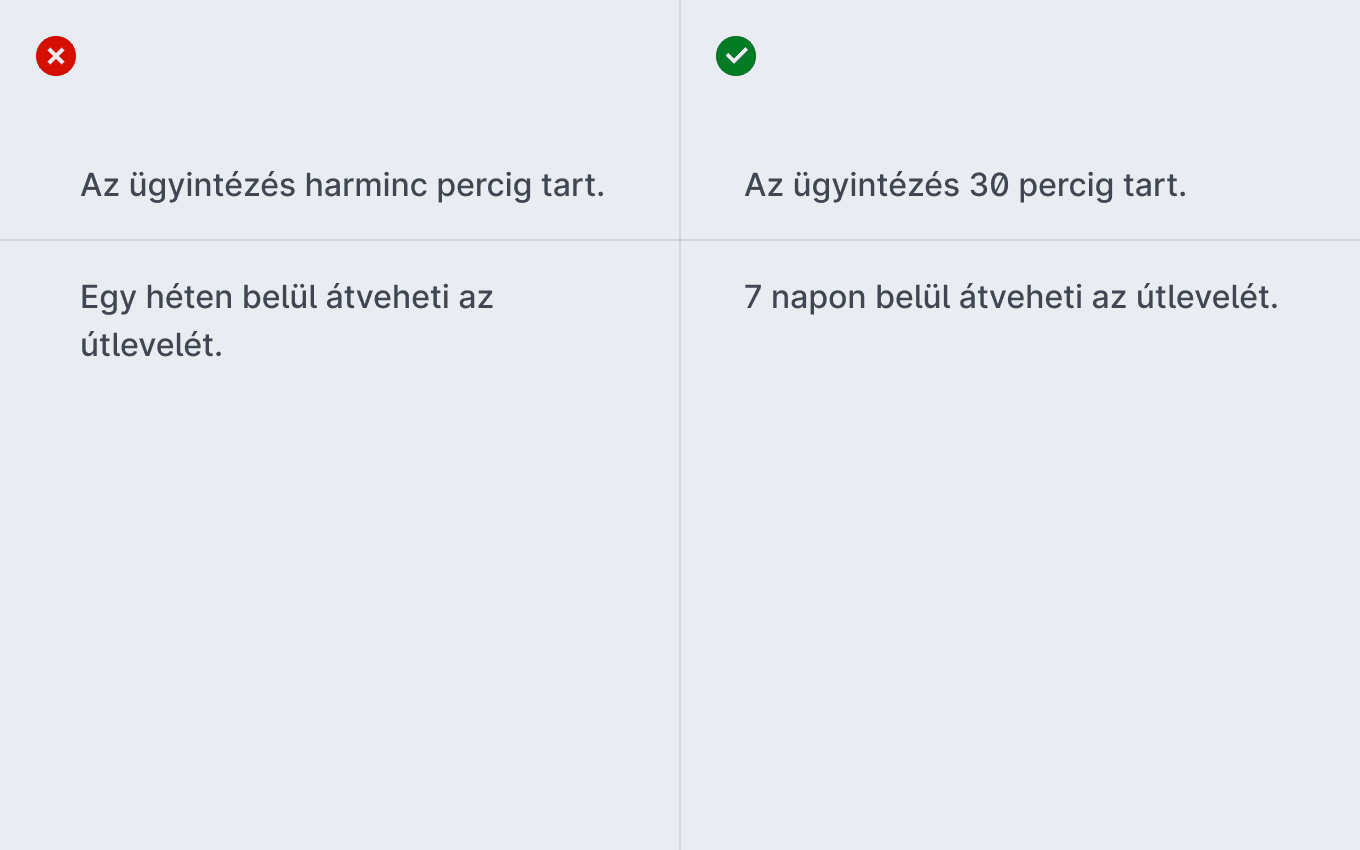This screenshot has height=850, width=1360.
Task: Click the number '7' starting the right sentence
Action: (753, 298)
